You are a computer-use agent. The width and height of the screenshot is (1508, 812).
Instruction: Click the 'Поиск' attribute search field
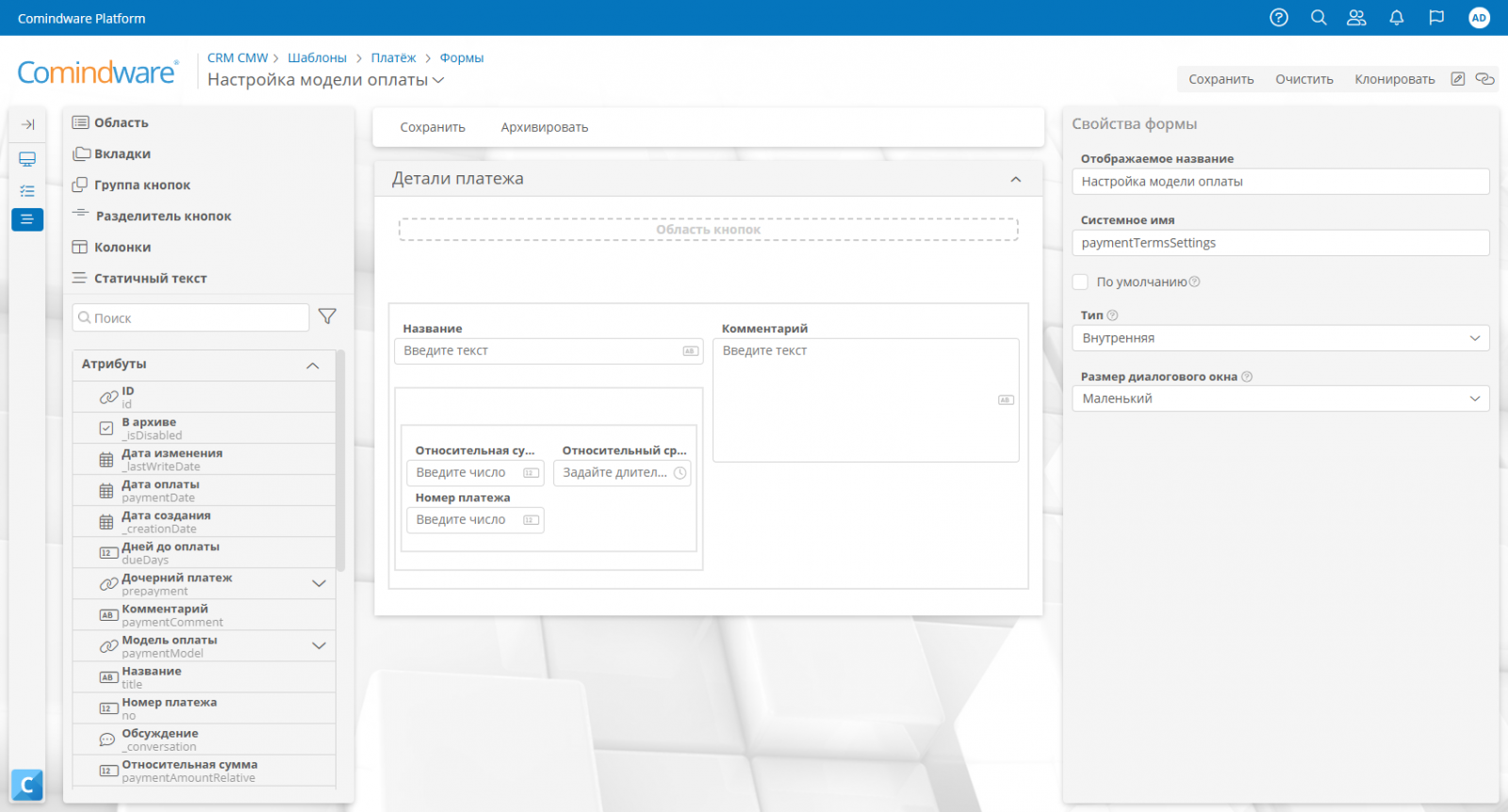click(x=191, y=318)
